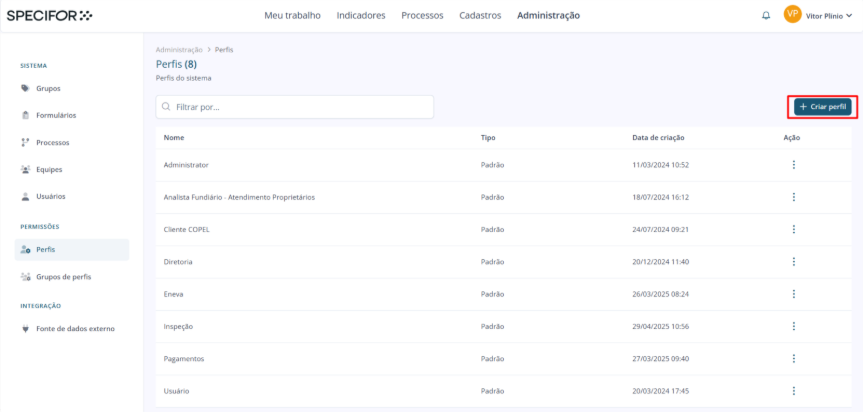Image resolution: width=864 pixels, height=412 pixels.
Task: Open Grupos de perfis in the sidebar
Action: (x=64, y=277)
